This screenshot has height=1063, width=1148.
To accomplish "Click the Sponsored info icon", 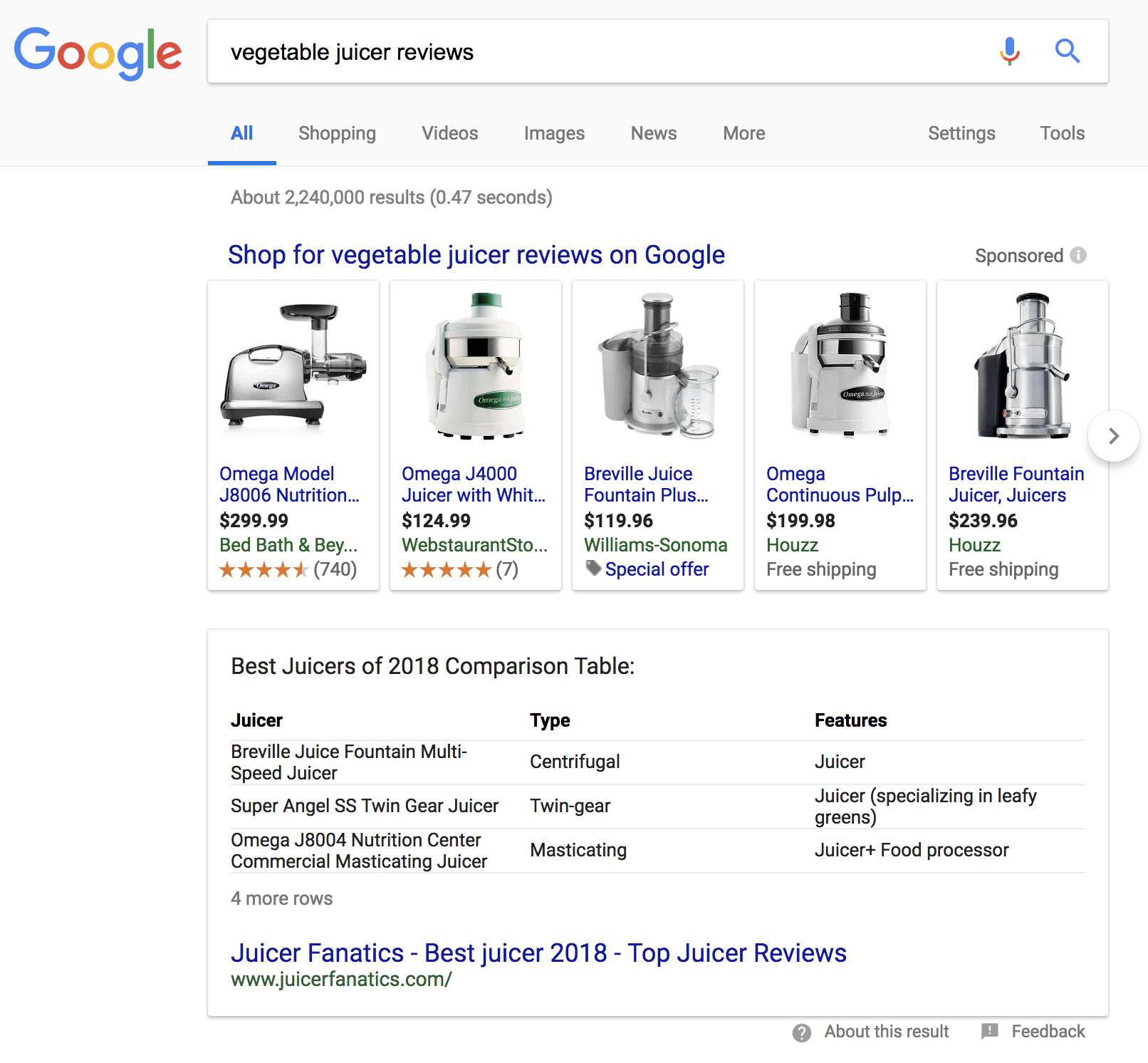I will point(1078,255).
